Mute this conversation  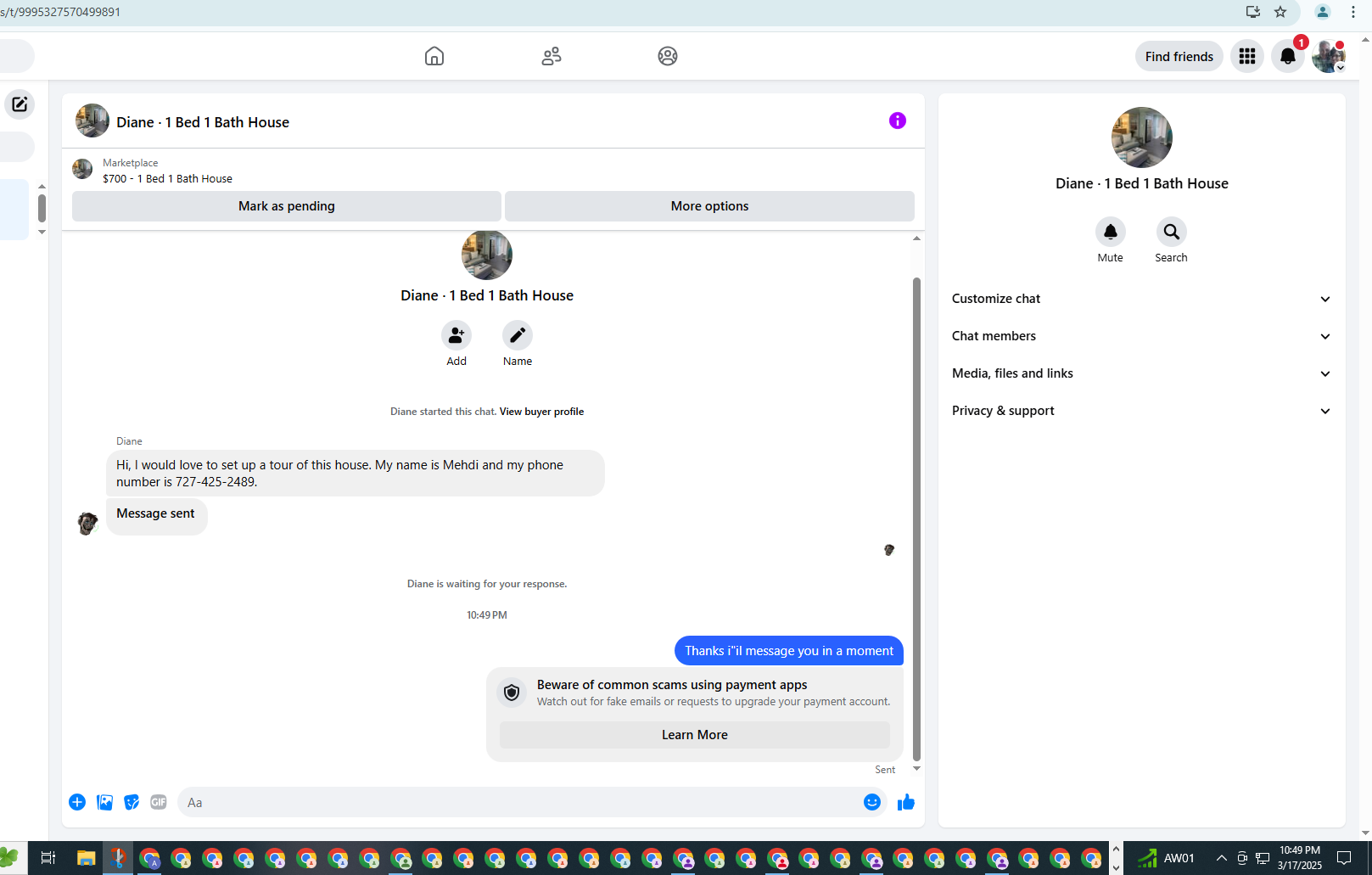[x=1111, y=232]
